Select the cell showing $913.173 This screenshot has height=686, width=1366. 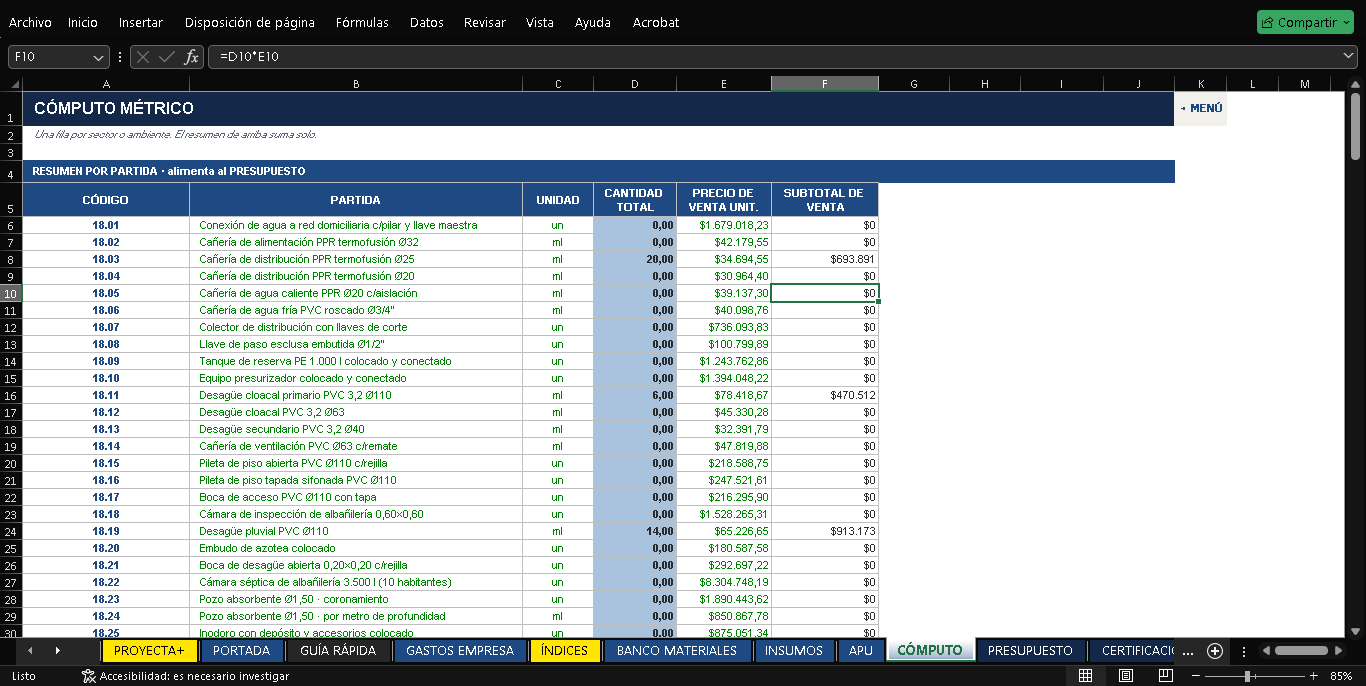(825, 531)
